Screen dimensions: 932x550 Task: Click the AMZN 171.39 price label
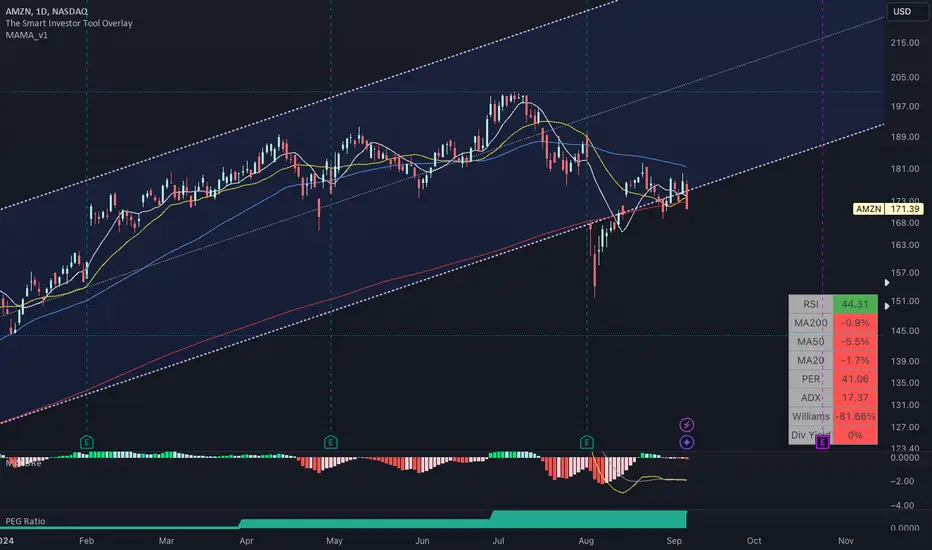[x=888, y=209]
